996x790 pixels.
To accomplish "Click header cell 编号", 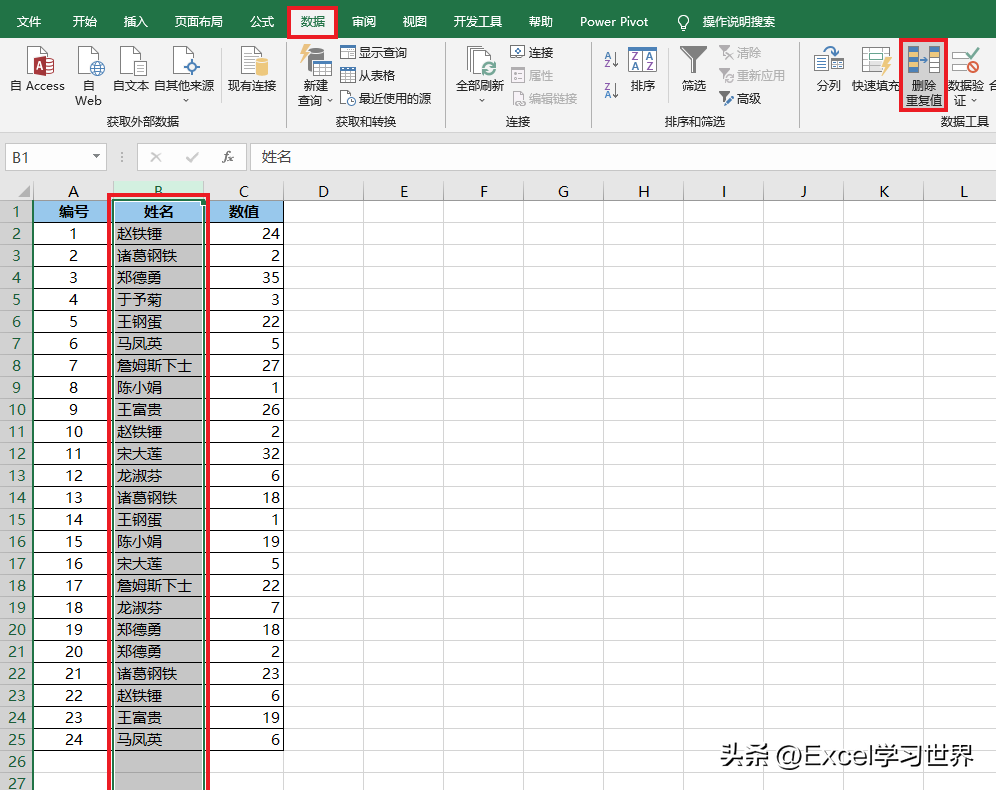I will pyautogui.click(x=73, y=211).
